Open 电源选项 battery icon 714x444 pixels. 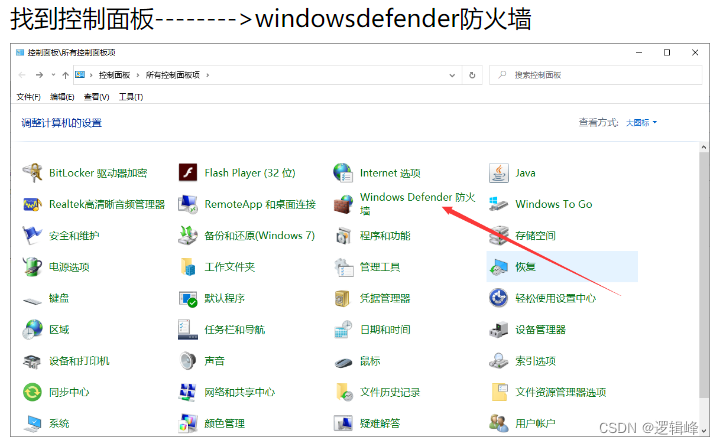point(32,267)
